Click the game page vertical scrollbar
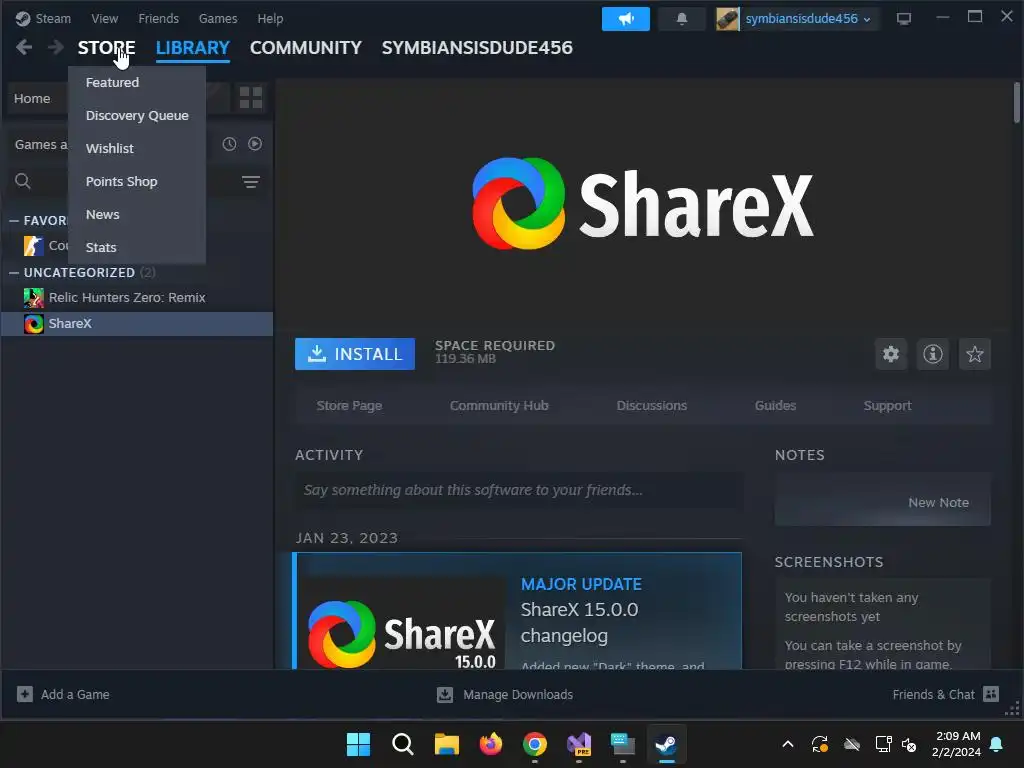Image resolution: width=1024 pixels, height=768 pixels. (x=1017, y=103)
